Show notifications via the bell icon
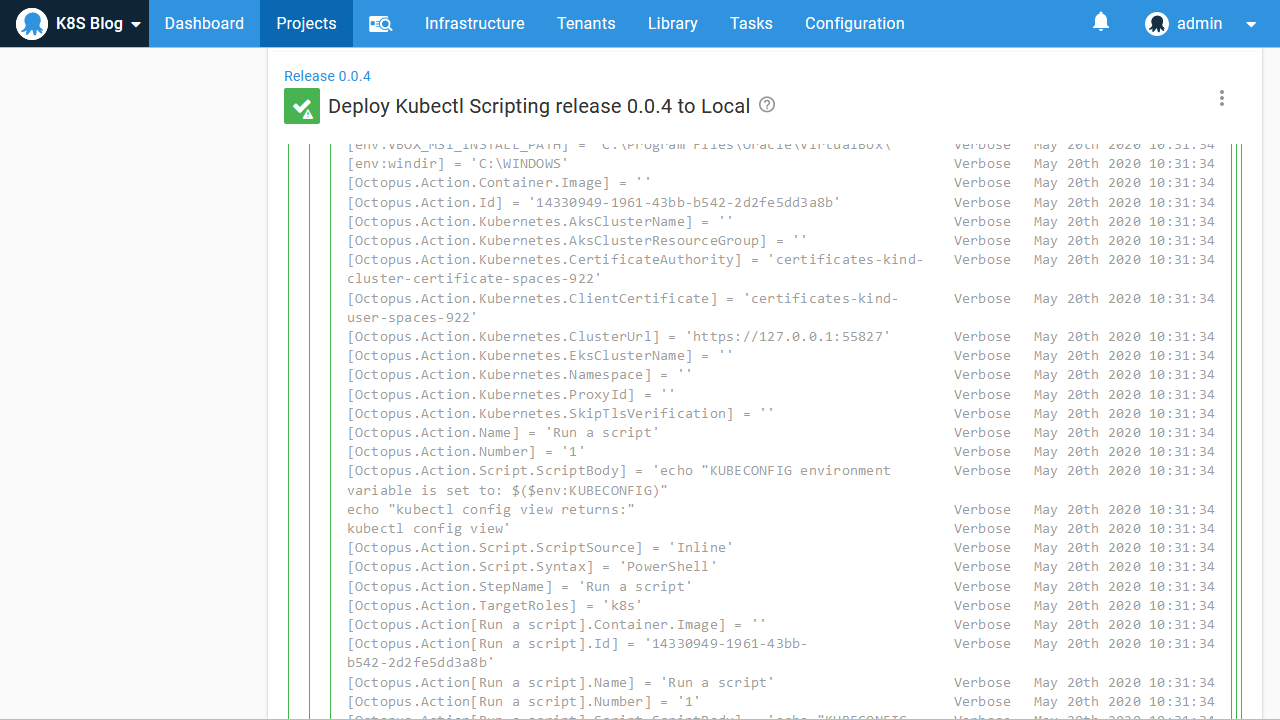The image size is (1280, 720). (x=1101, y=22)
